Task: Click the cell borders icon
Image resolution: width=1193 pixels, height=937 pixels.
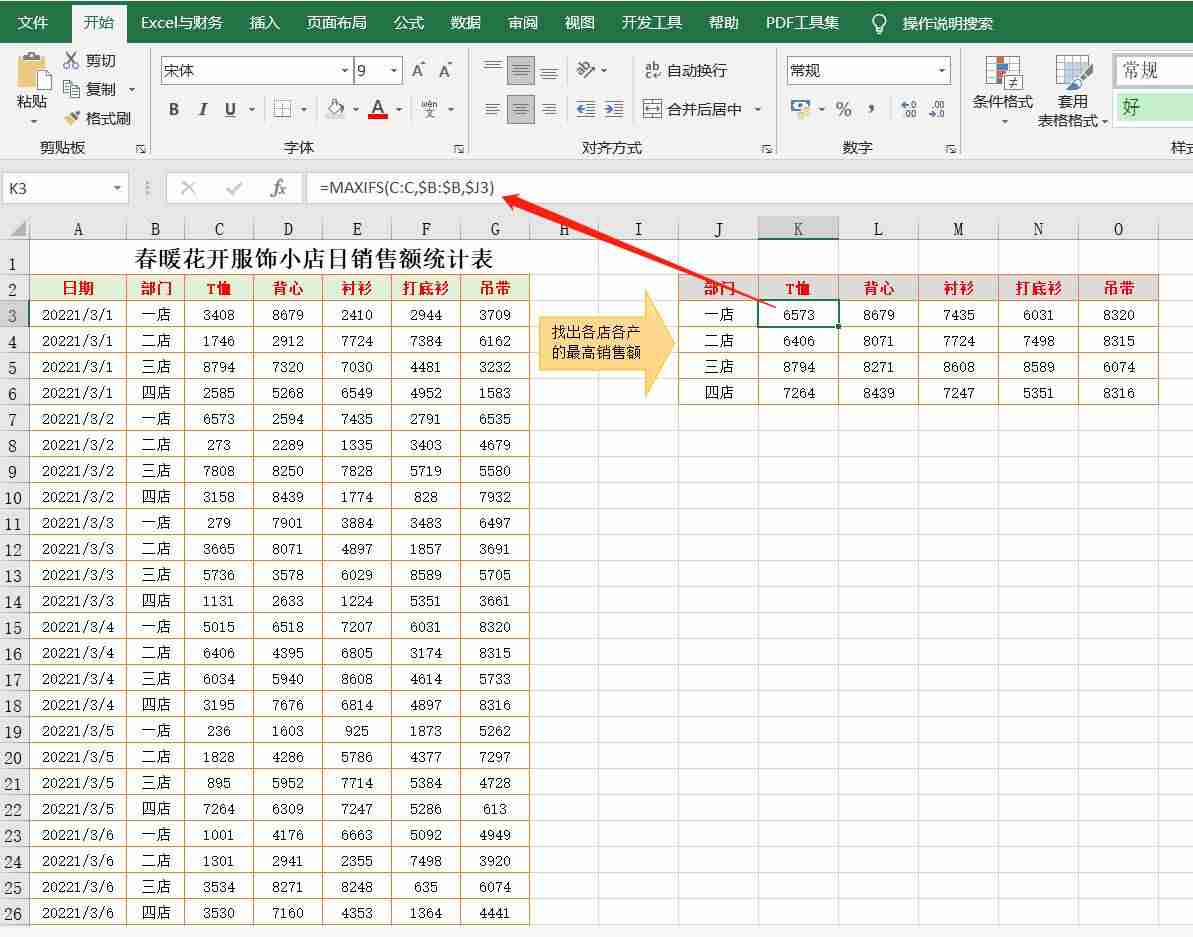Action: (x=282, y=110)
